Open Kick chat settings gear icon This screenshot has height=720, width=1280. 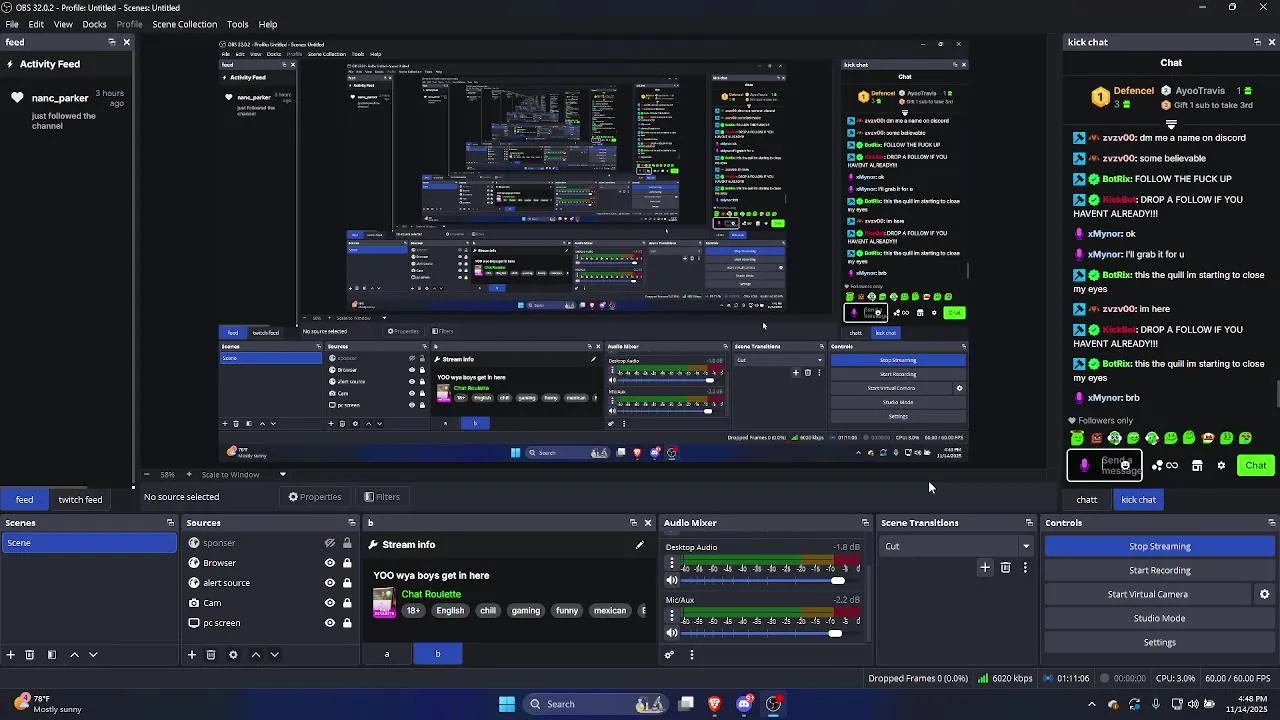(1221, 465)
